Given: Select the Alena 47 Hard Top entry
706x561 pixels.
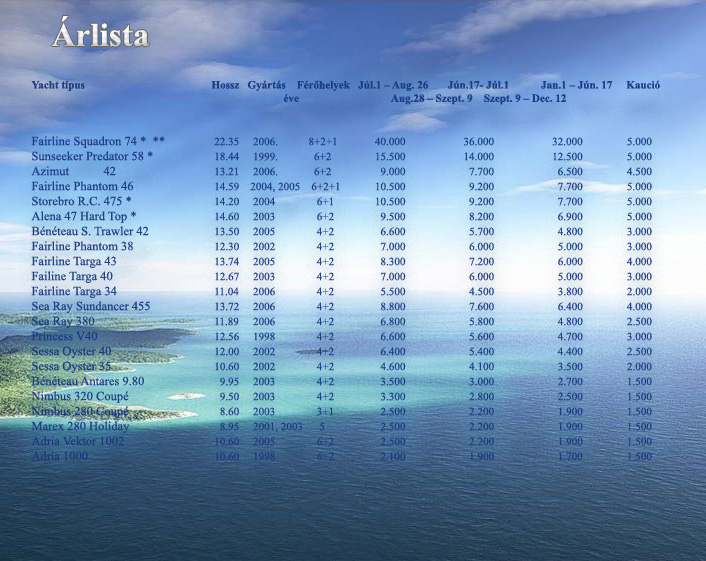Looking at the screenshot, I should (x=84, y=217).
